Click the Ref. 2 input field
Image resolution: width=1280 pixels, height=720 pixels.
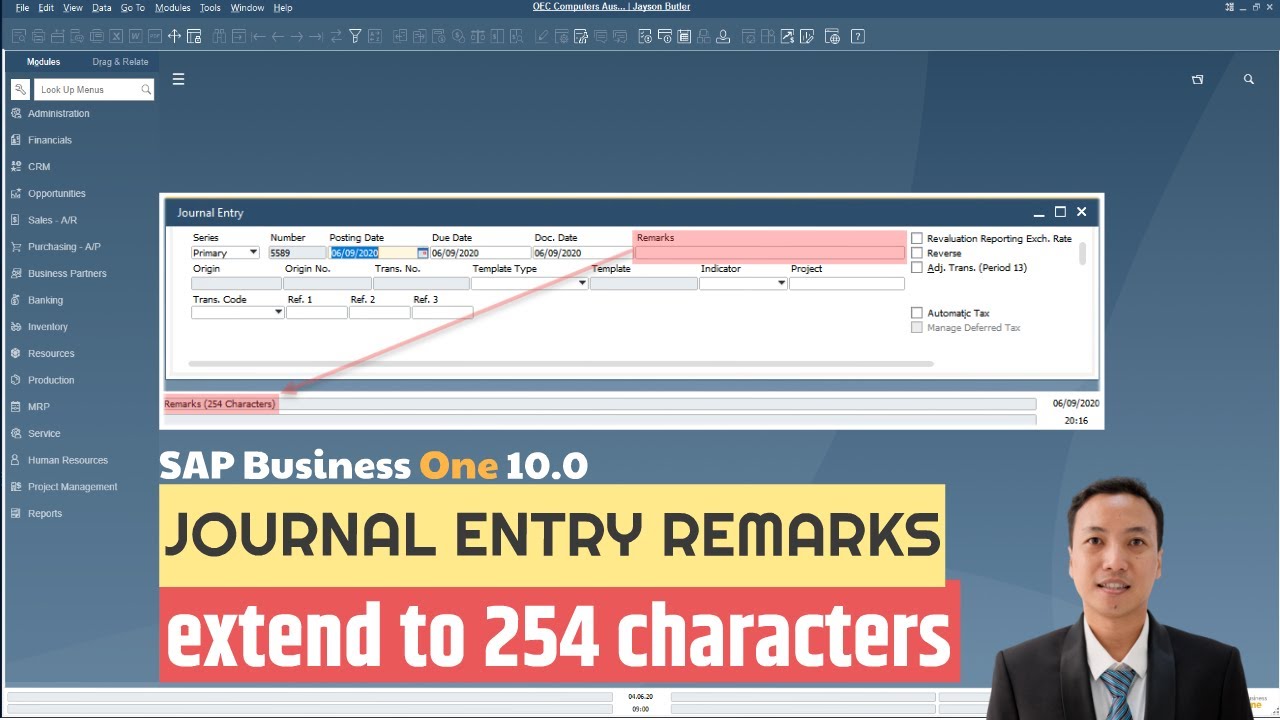coord(379,312)
